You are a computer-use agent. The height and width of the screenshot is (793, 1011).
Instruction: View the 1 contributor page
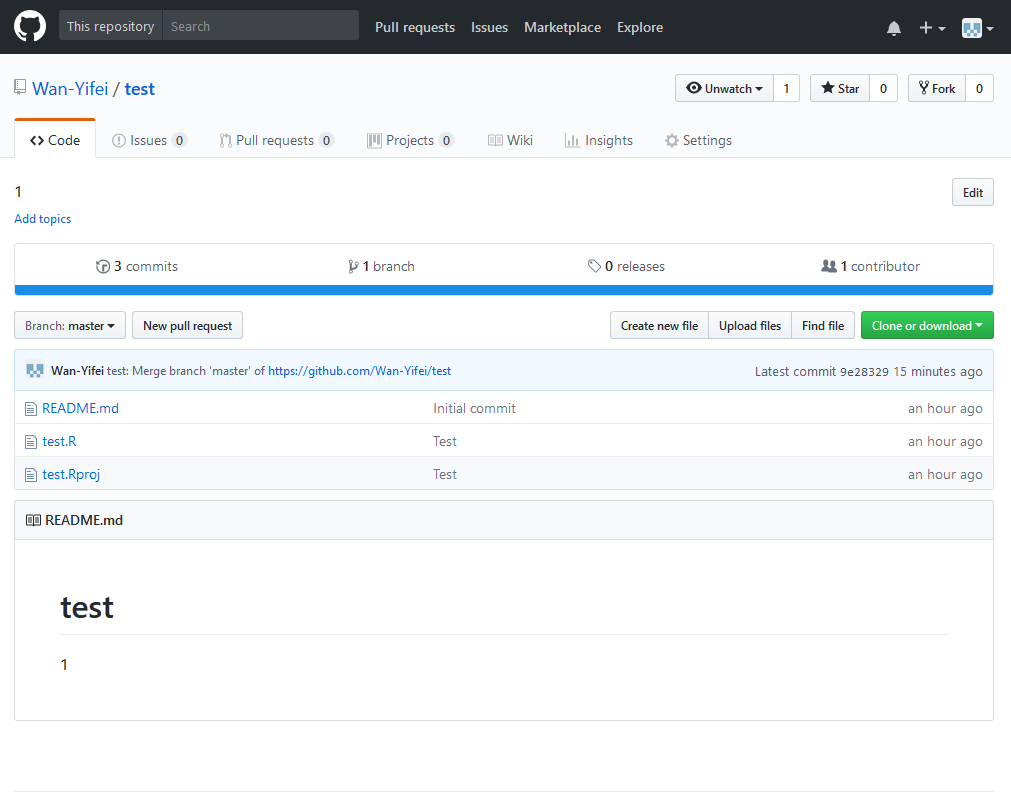tap(870, 266)
